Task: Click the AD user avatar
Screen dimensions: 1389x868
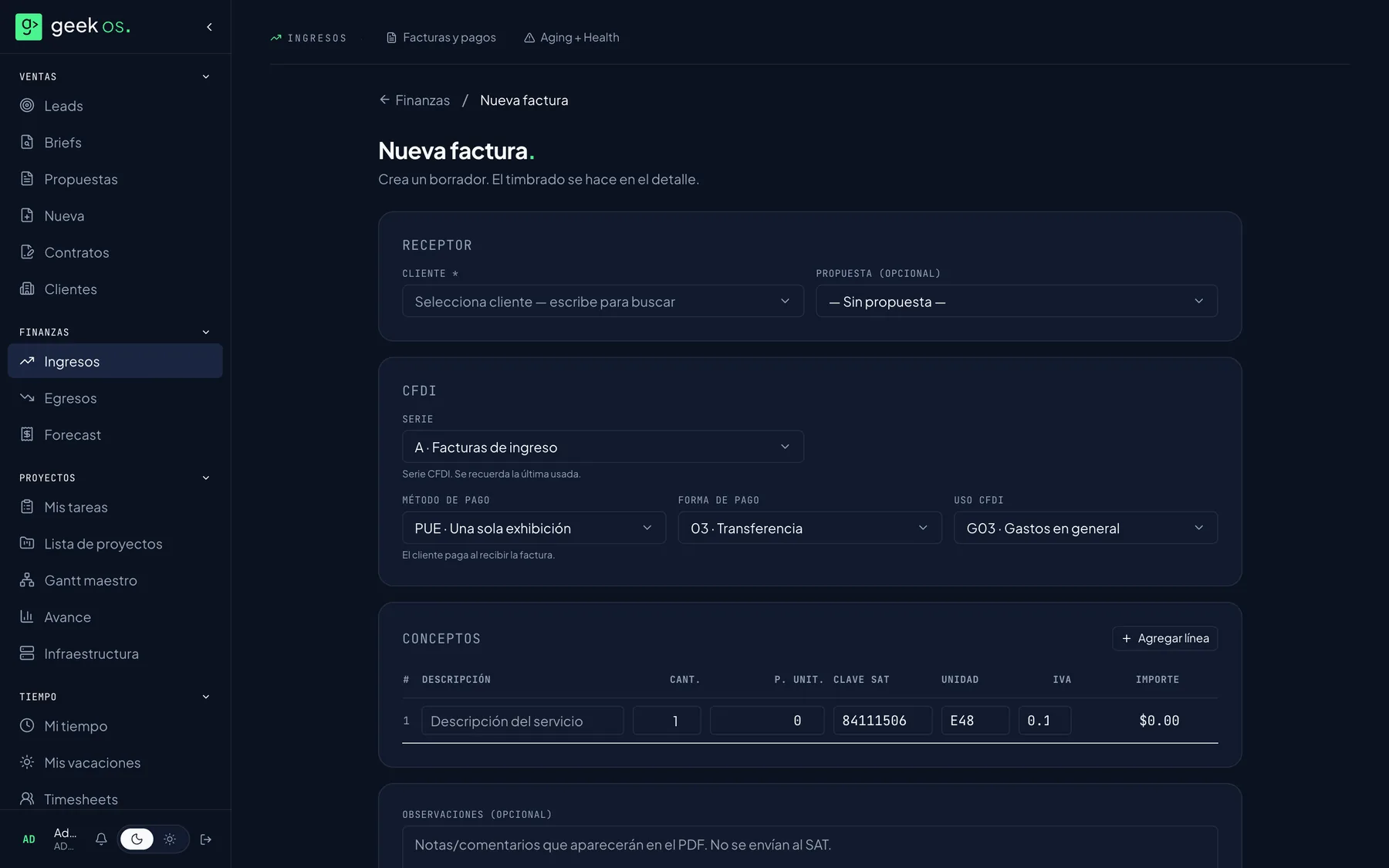Action: (29, 839)
